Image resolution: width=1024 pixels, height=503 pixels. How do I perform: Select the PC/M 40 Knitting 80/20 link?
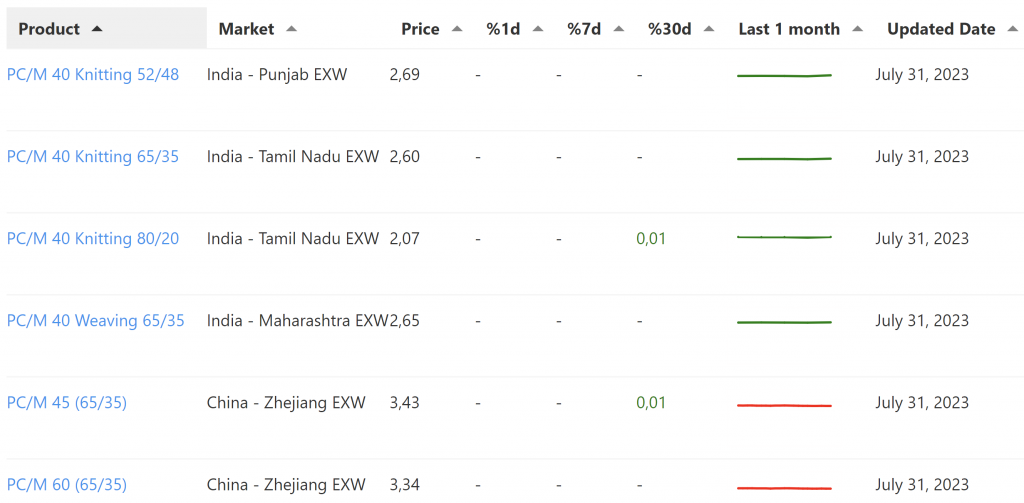coord(93,238)
